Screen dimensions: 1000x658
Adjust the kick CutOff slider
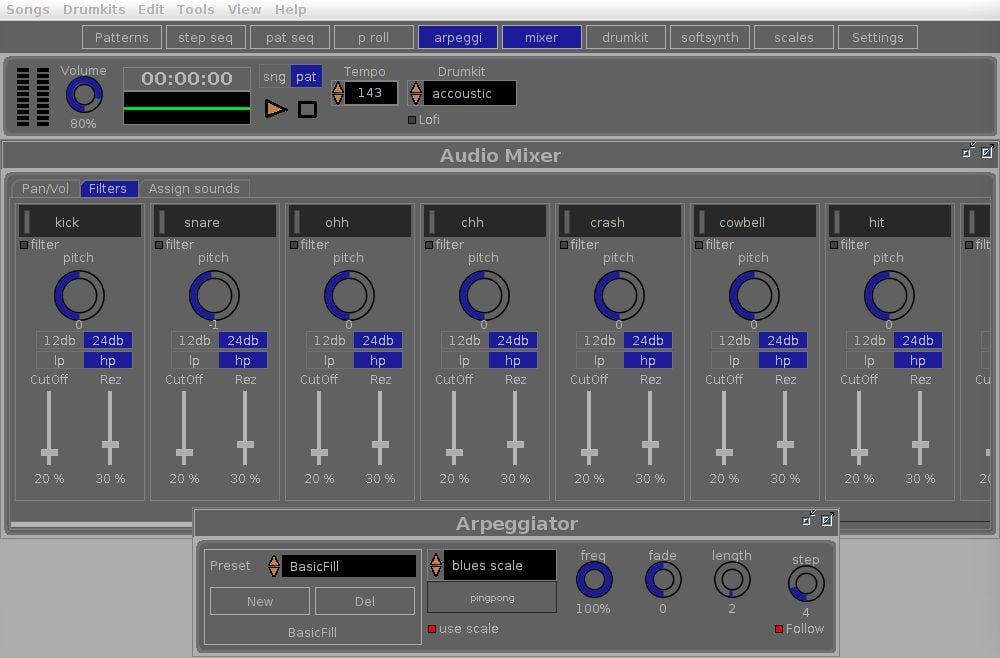(x=49, y=428)
